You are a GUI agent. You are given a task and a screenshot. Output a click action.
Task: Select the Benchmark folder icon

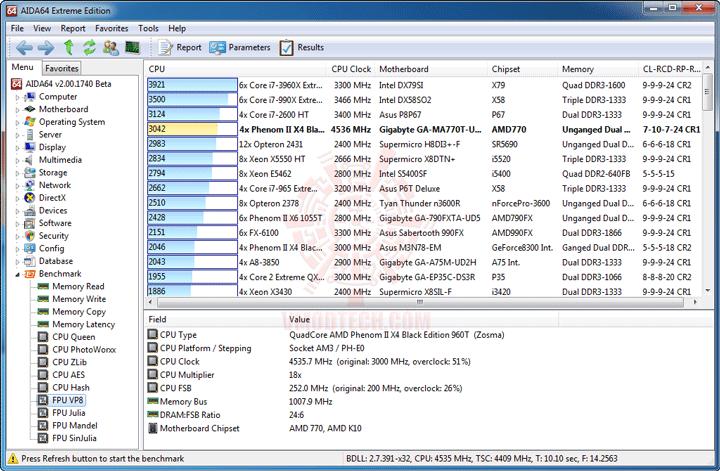(x=30, y=274)
